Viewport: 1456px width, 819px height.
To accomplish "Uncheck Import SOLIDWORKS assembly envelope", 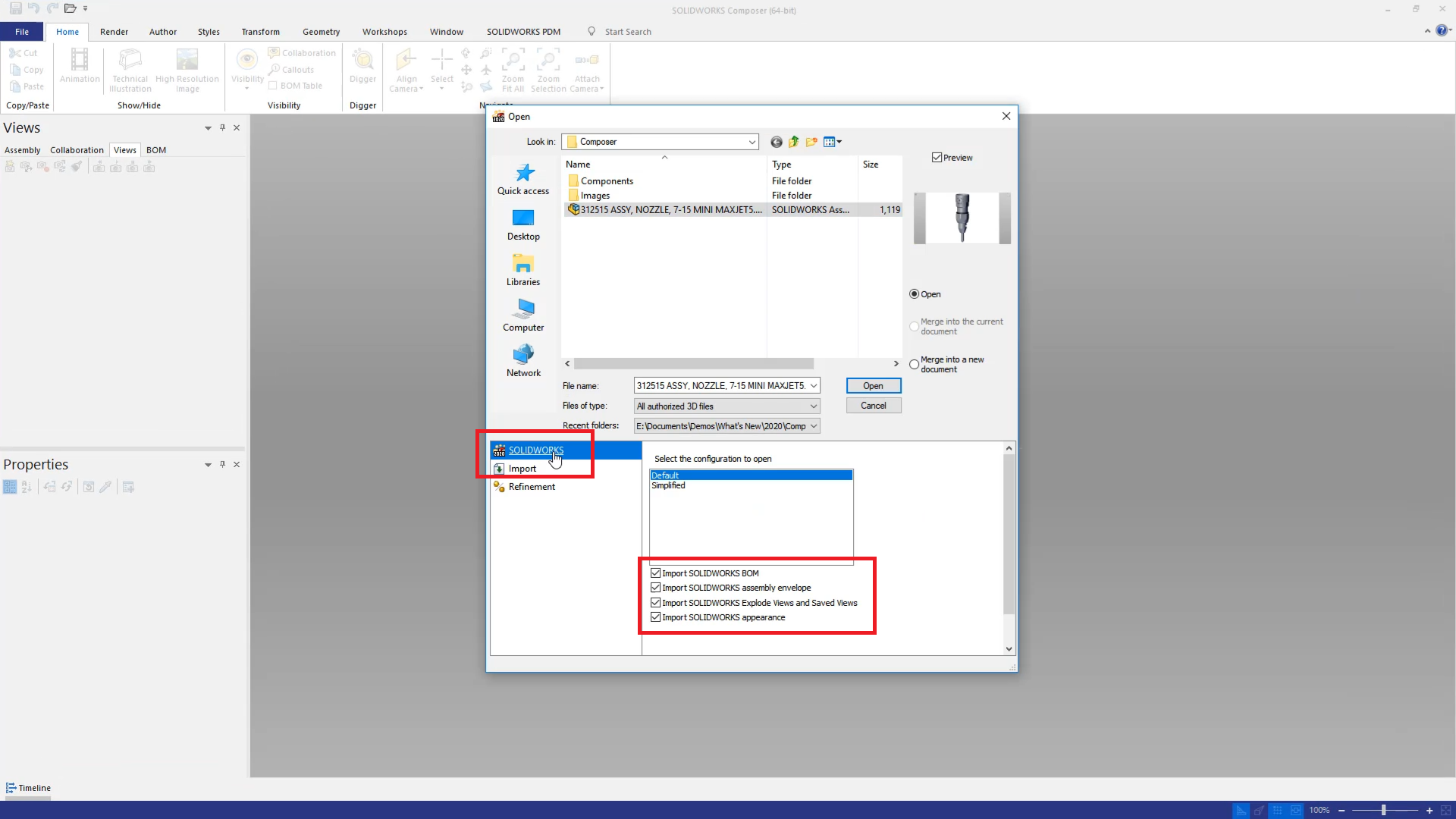I will coord(656,588).
